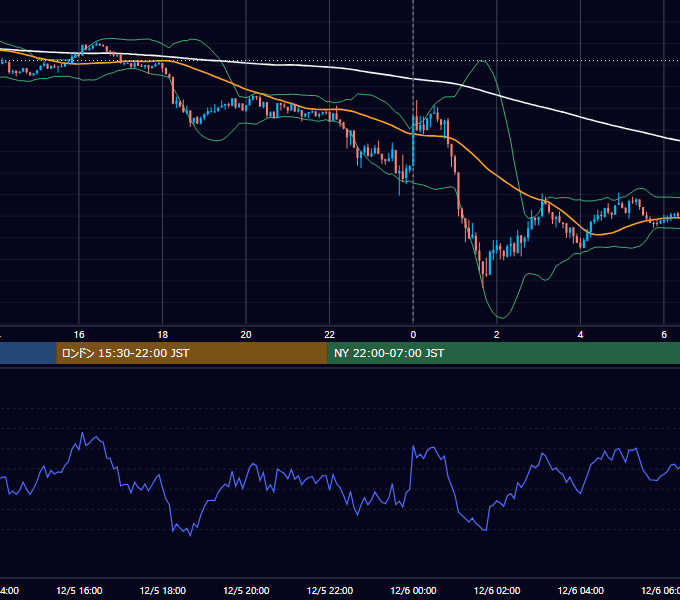Click the blue session bar before London

click(28, 353)
